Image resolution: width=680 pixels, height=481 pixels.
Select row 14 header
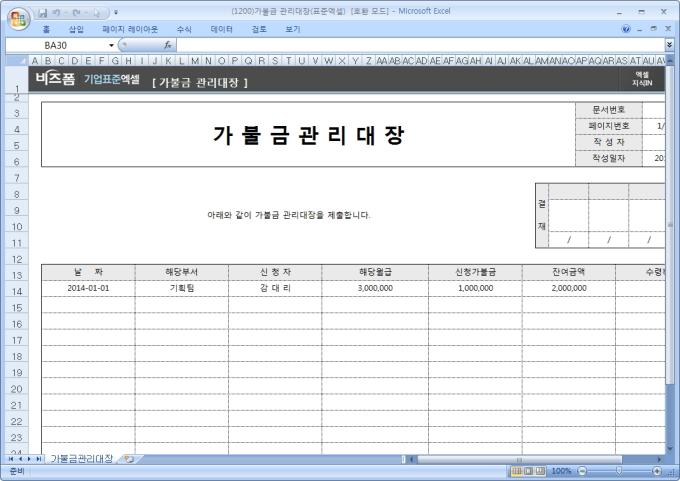pyautogui.click(x=17, y=291)
